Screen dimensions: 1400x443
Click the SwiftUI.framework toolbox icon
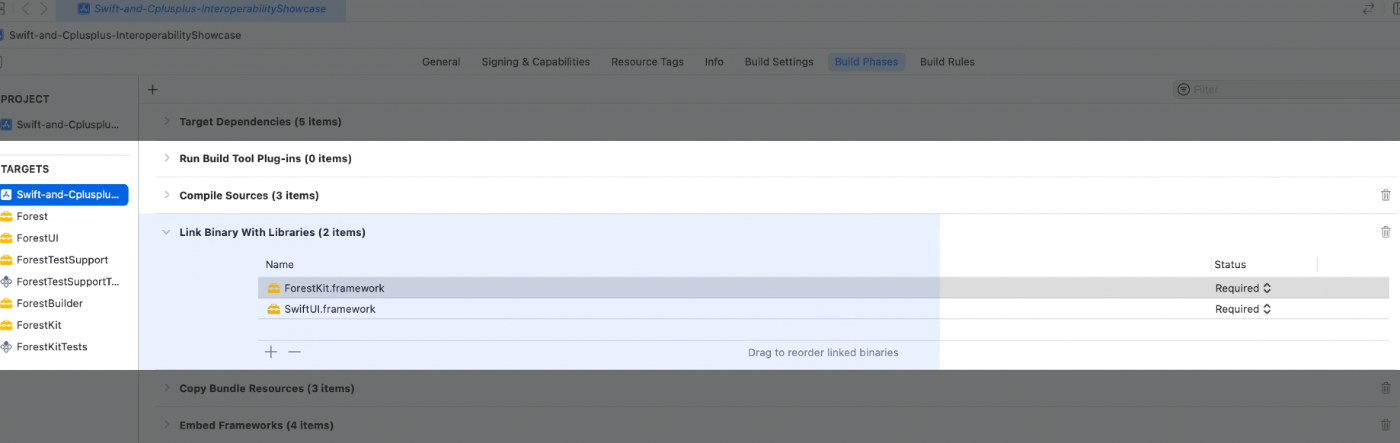point(274,309)
